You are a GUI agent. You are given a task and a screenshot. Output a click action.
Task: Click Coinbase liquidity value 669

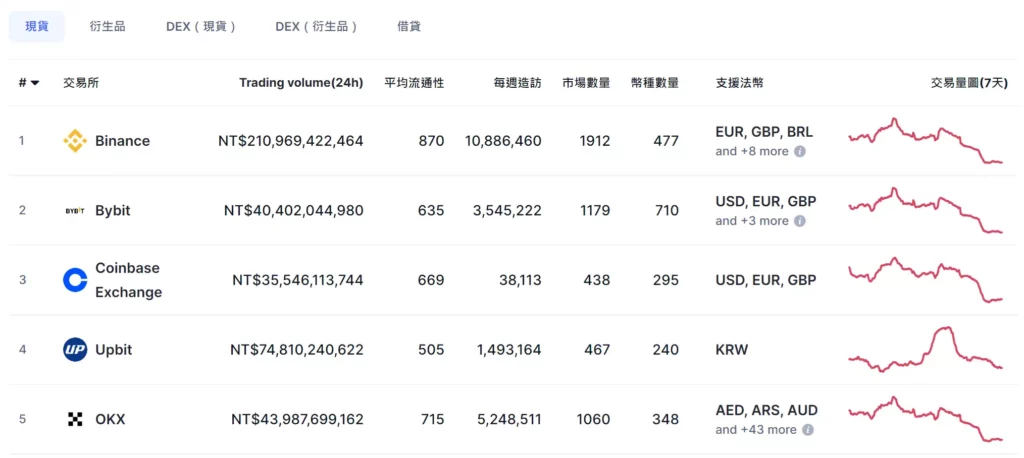(431, 280)
